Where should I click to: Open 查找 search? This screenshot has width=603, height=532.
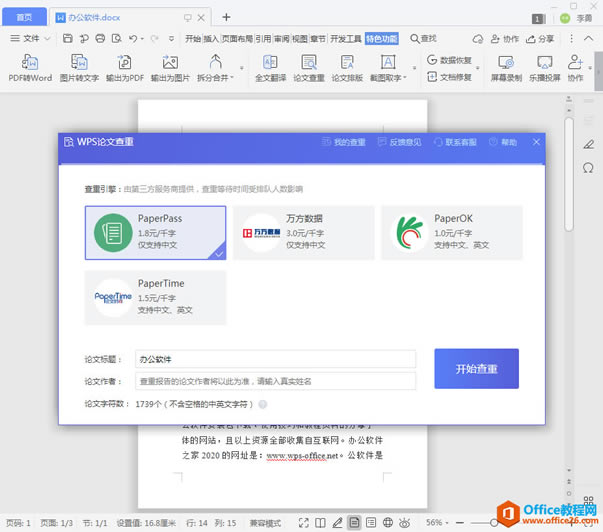[x=423, y=38]
